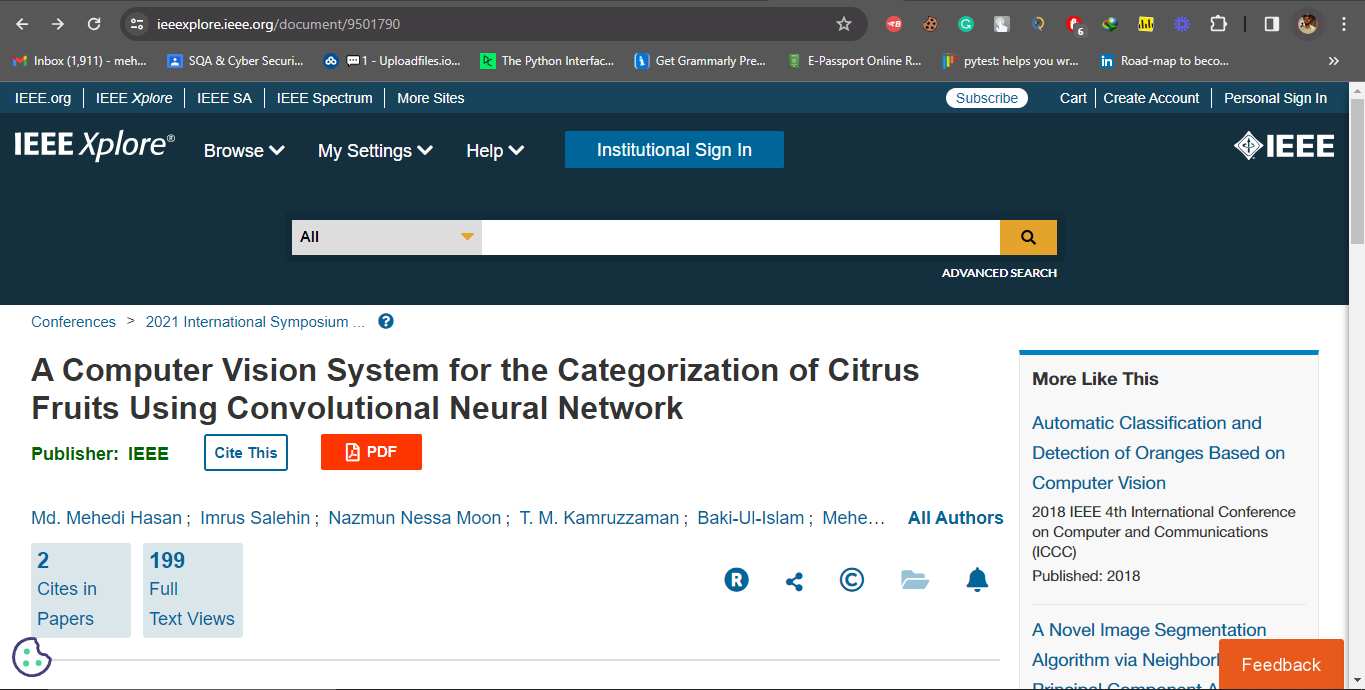This screenshot has width=1365, height=690.
Task: Open the All search scope dropdown
Action: [387, 237]
